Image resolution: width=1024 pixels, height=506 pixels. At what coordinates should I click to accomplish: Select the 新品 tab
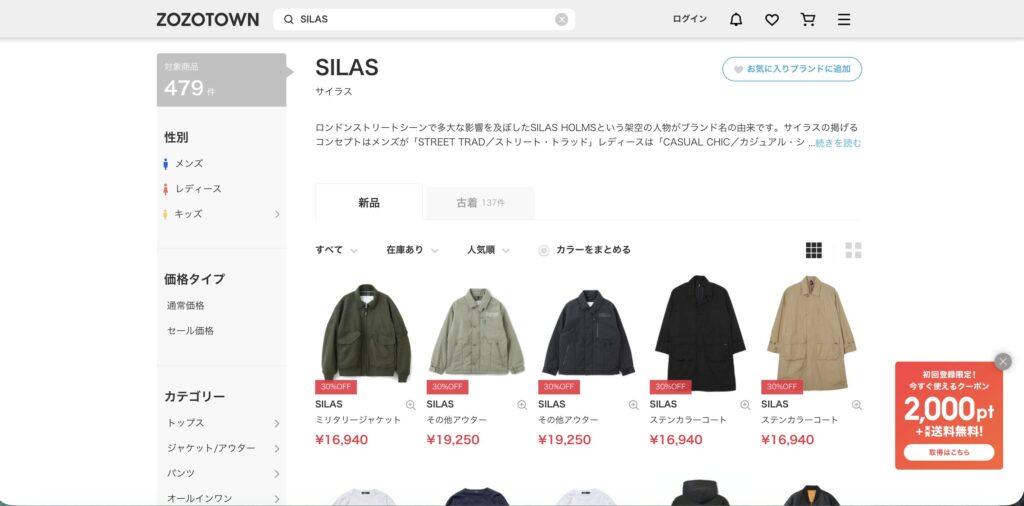click(369, 202)
